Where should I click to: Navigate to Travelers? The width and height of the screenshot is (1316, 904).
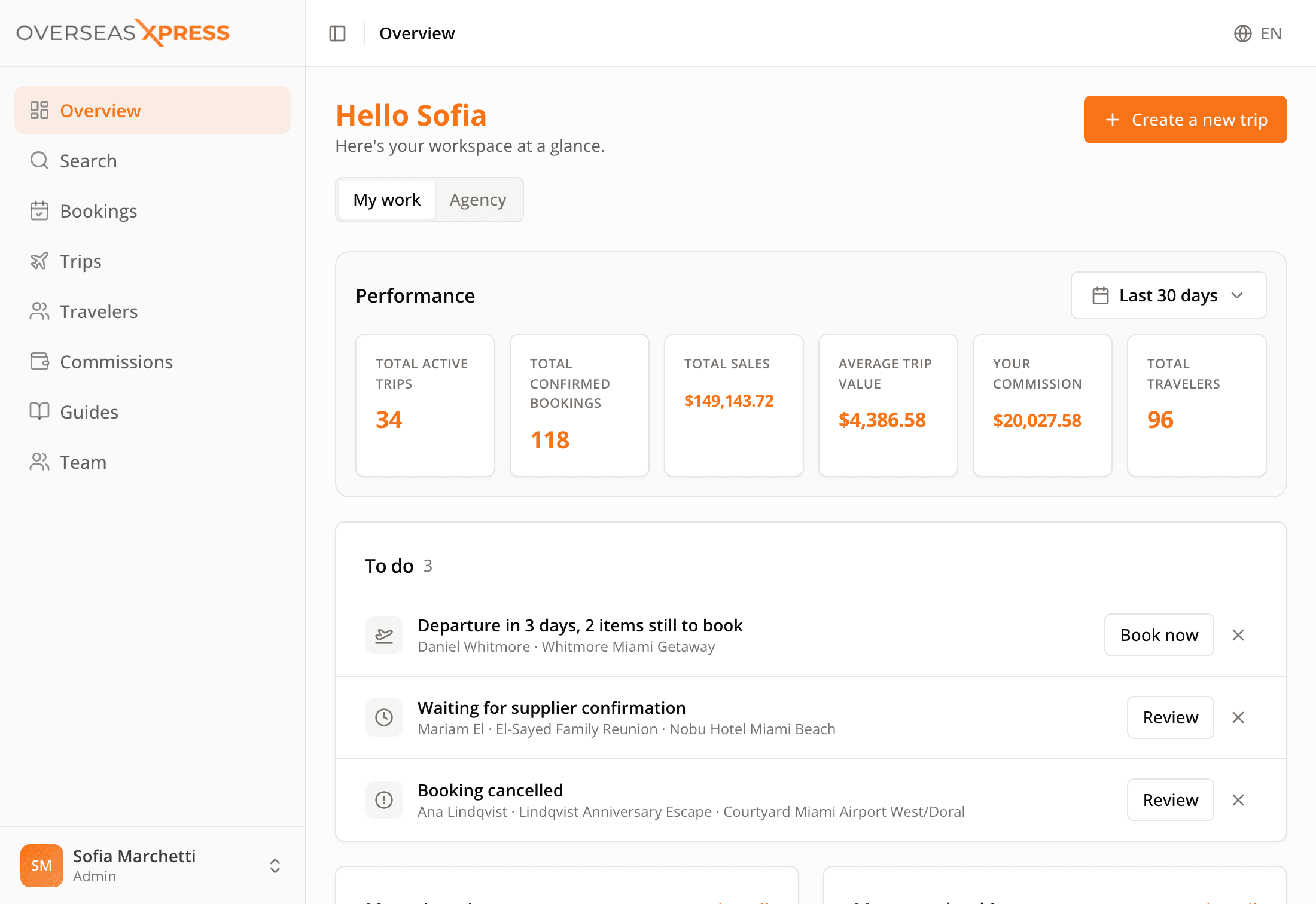153,311
